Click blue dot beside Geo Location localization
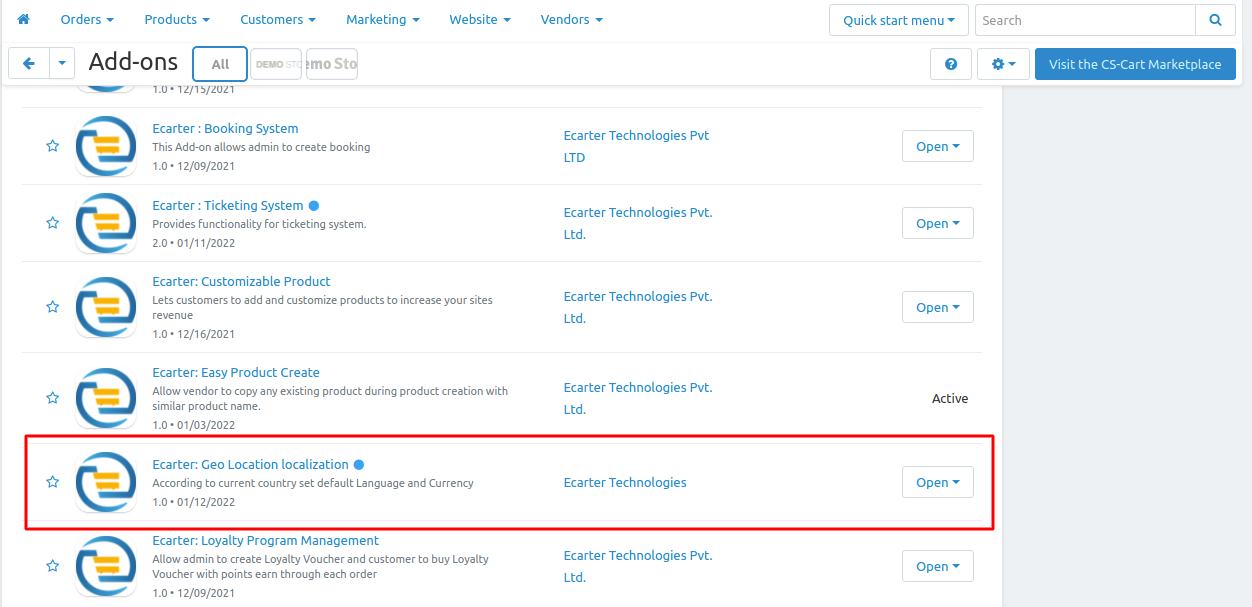Viewport: 1252px width, 607px height. click(x=359, y=465)
